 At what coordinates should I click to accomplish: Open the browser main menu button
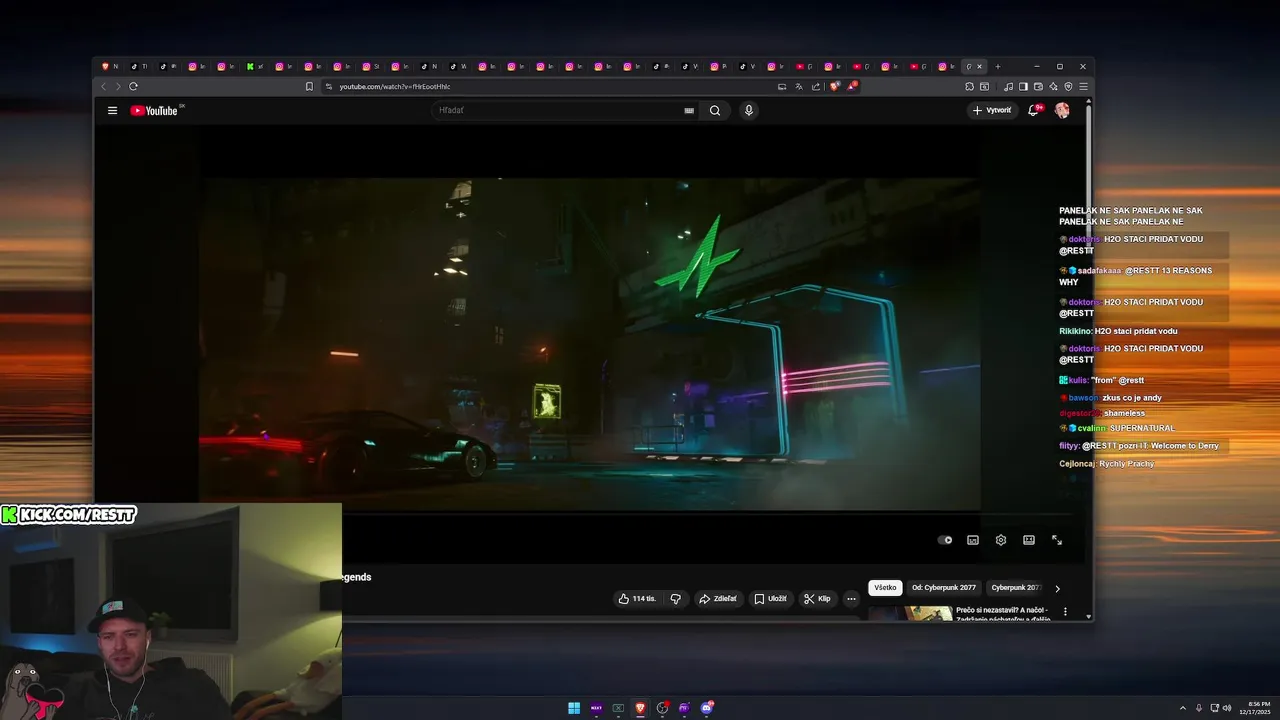(x=1083, y=87)
